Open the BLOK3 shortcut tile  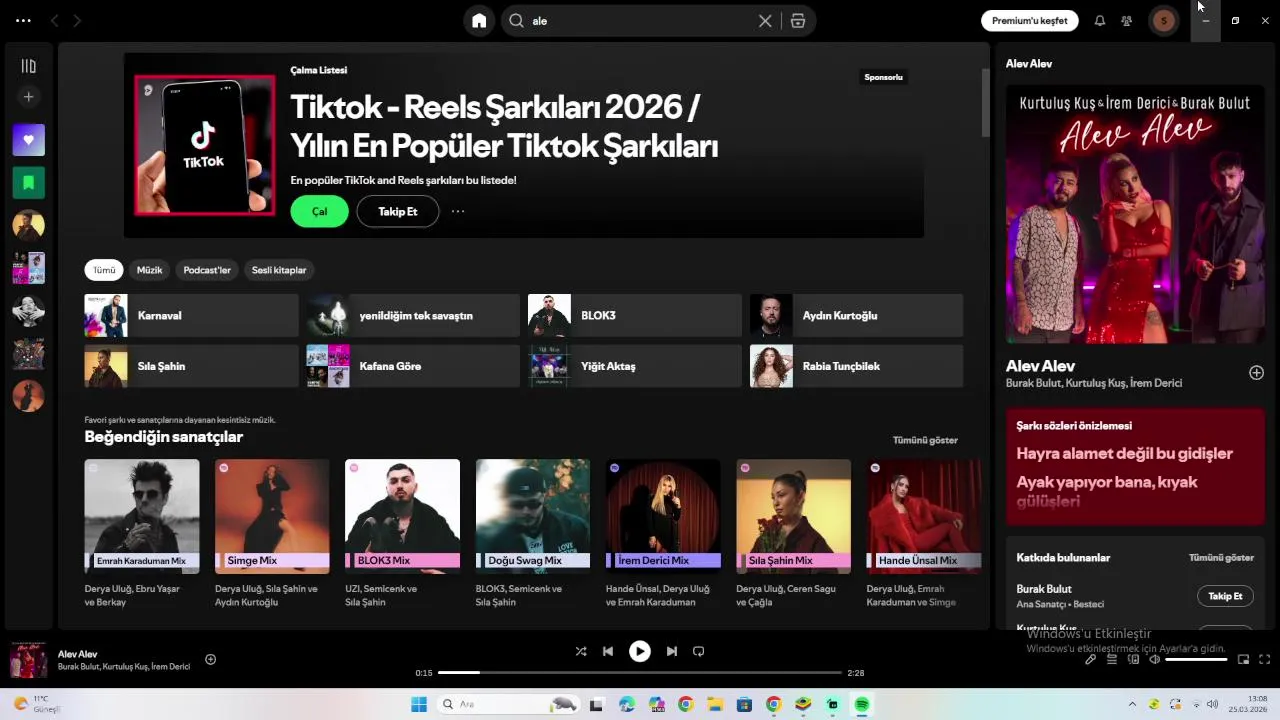635,315
